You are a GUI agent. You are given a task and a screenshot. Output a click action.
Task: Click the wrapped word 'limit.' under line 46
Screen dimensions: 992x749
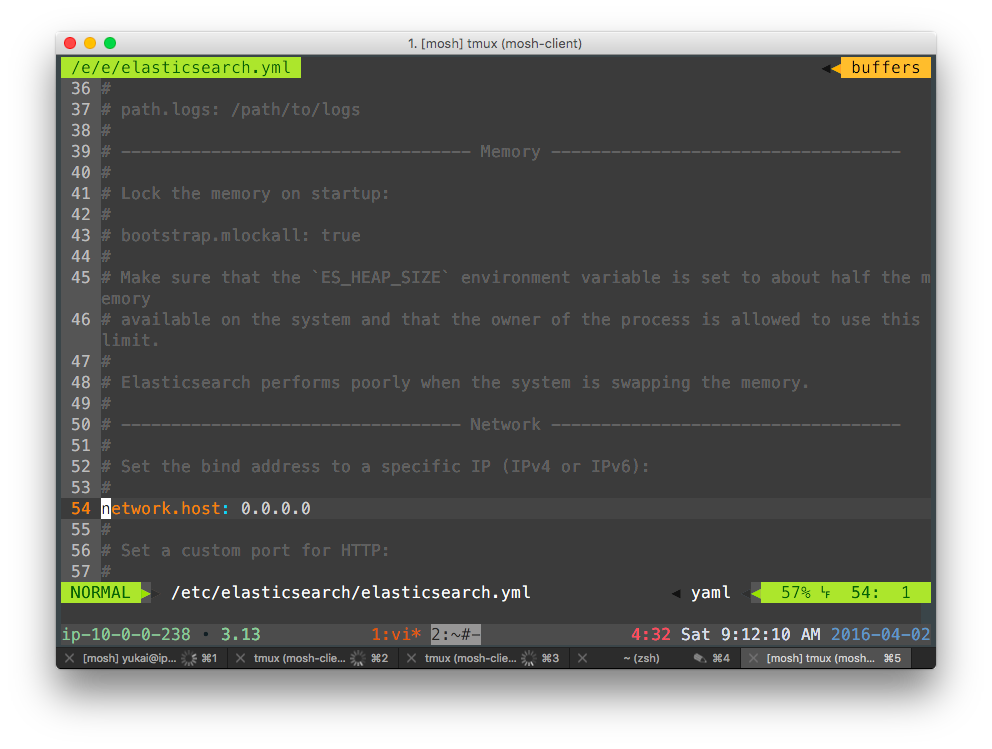click(x=130, y=340)
